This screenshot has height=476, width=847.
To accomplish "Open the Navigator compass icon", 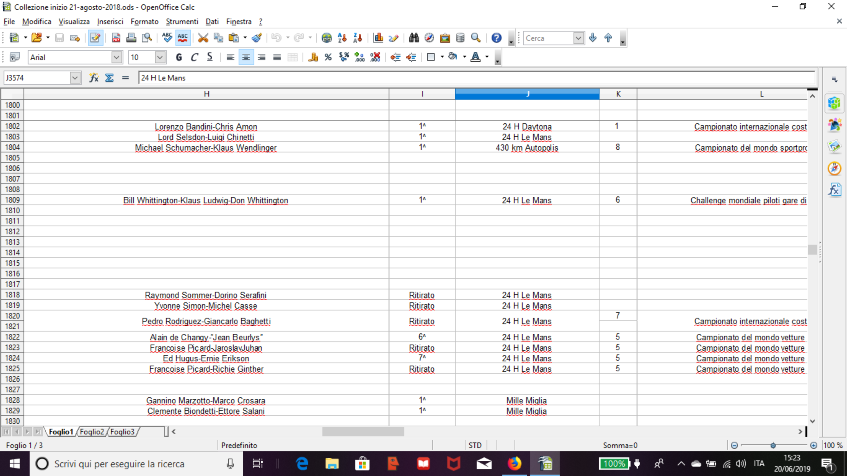I will coord(429,38).
